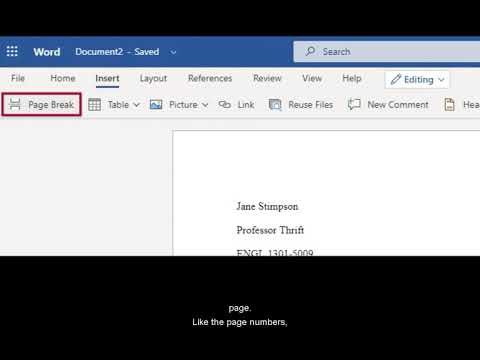This screenshot has width=480, height=360.
Task: Switch to the View tab
Action: tap(312, 78)
